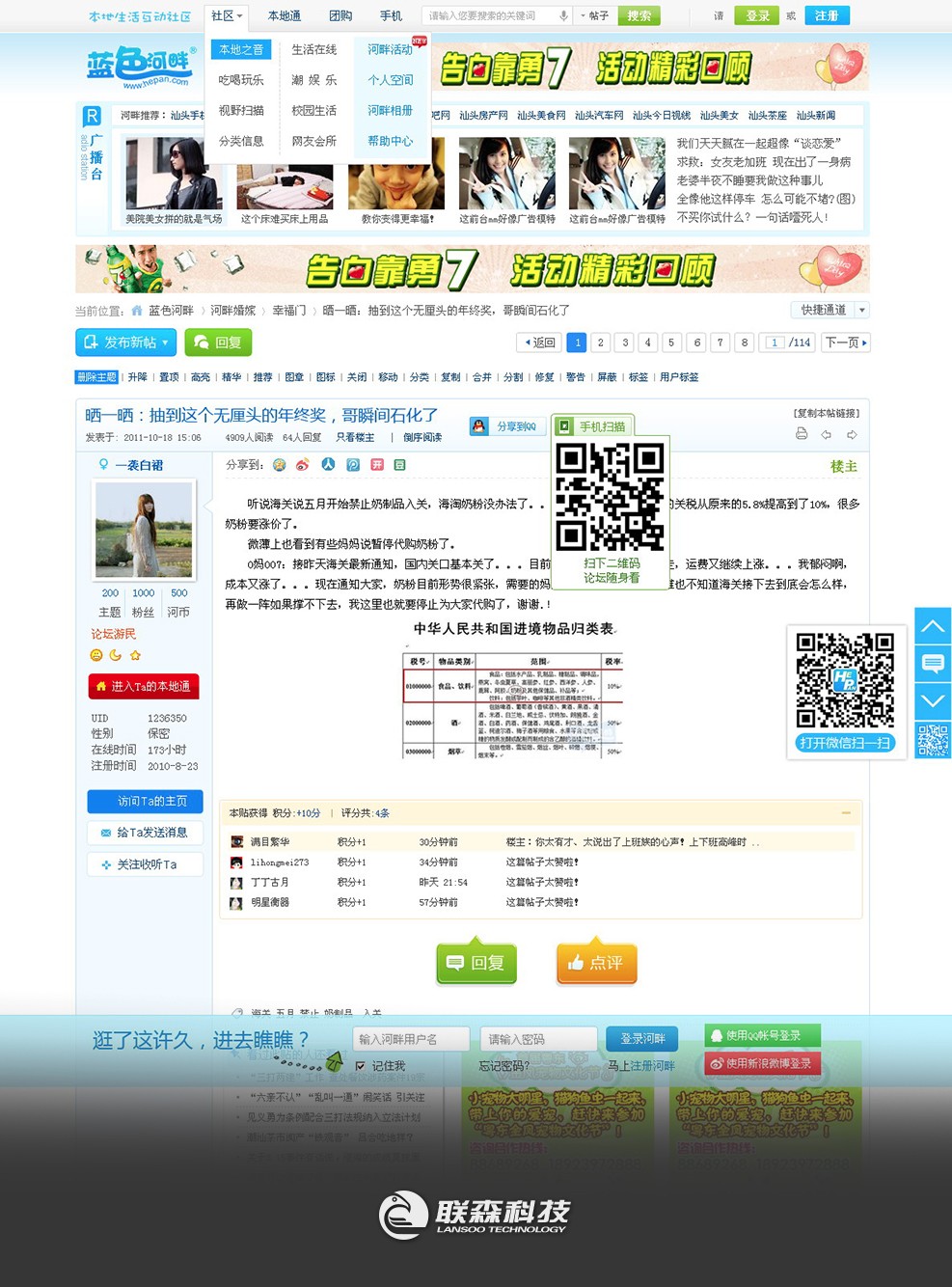The width and height of the screenshot is (952, 1287).
Task: Click 访问Ta的主页 button
Action: (x=145, y=801)
